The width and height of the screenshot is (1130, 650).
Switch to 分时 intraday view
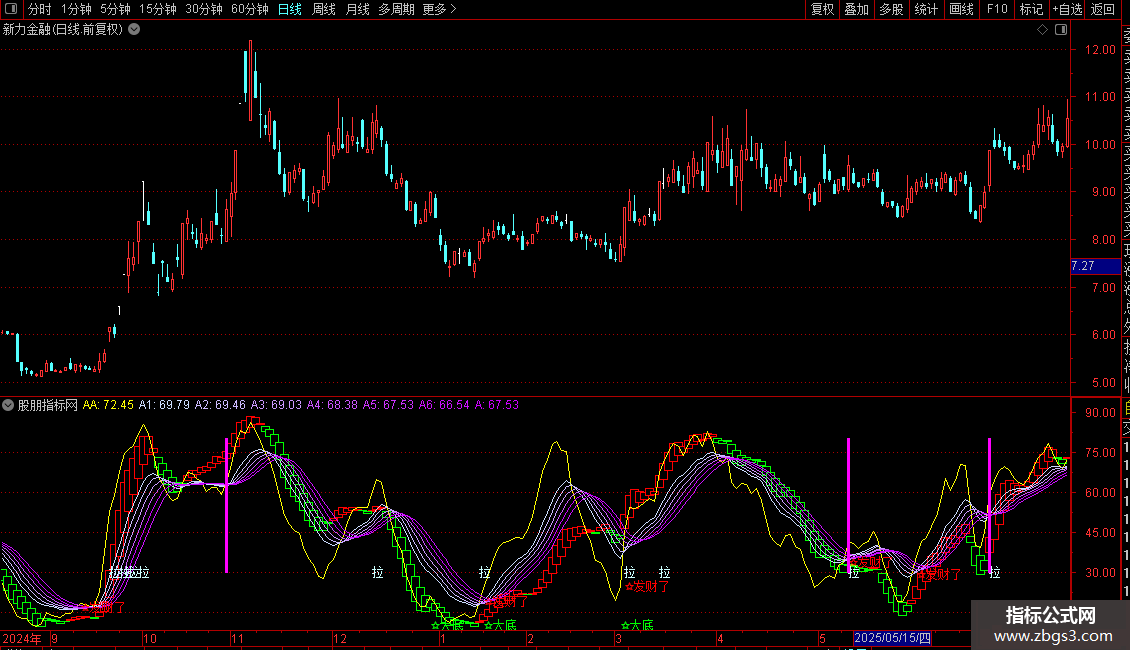click(40, 10)
